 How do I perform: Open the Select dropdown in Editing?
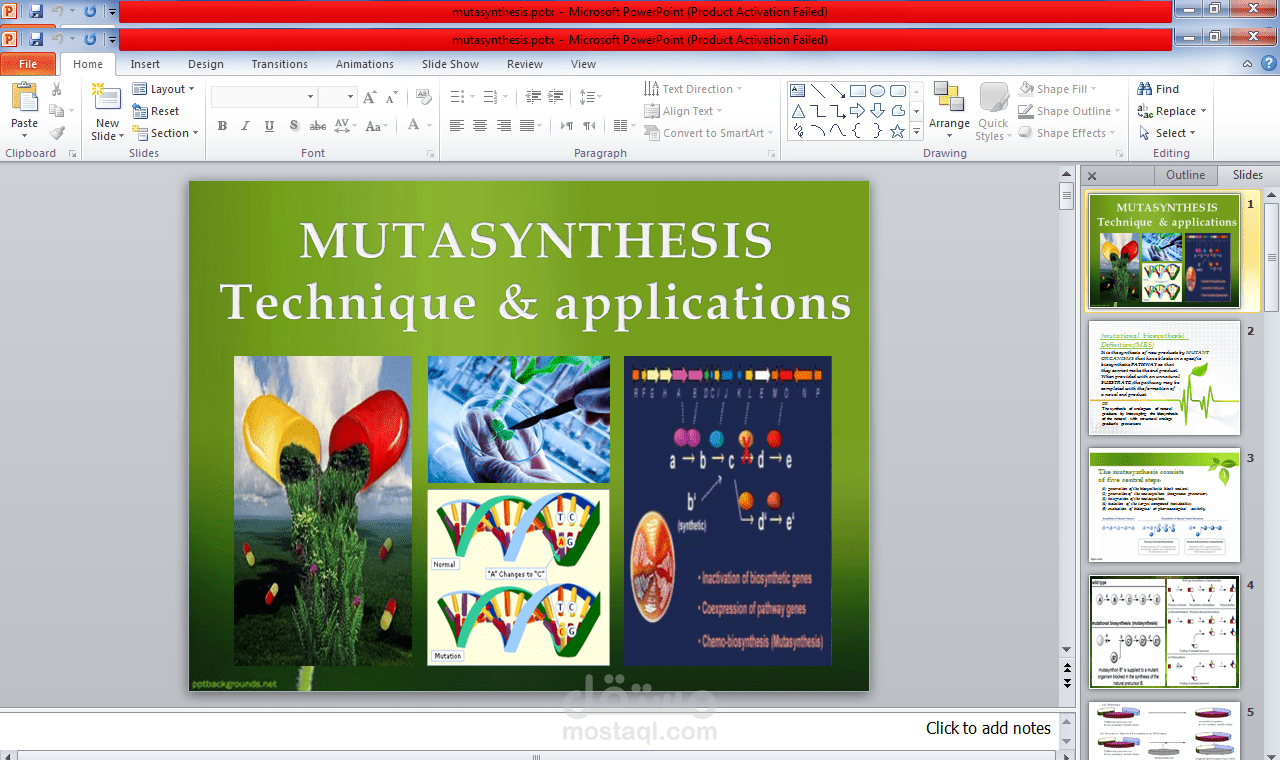[x=1167, y=133]
